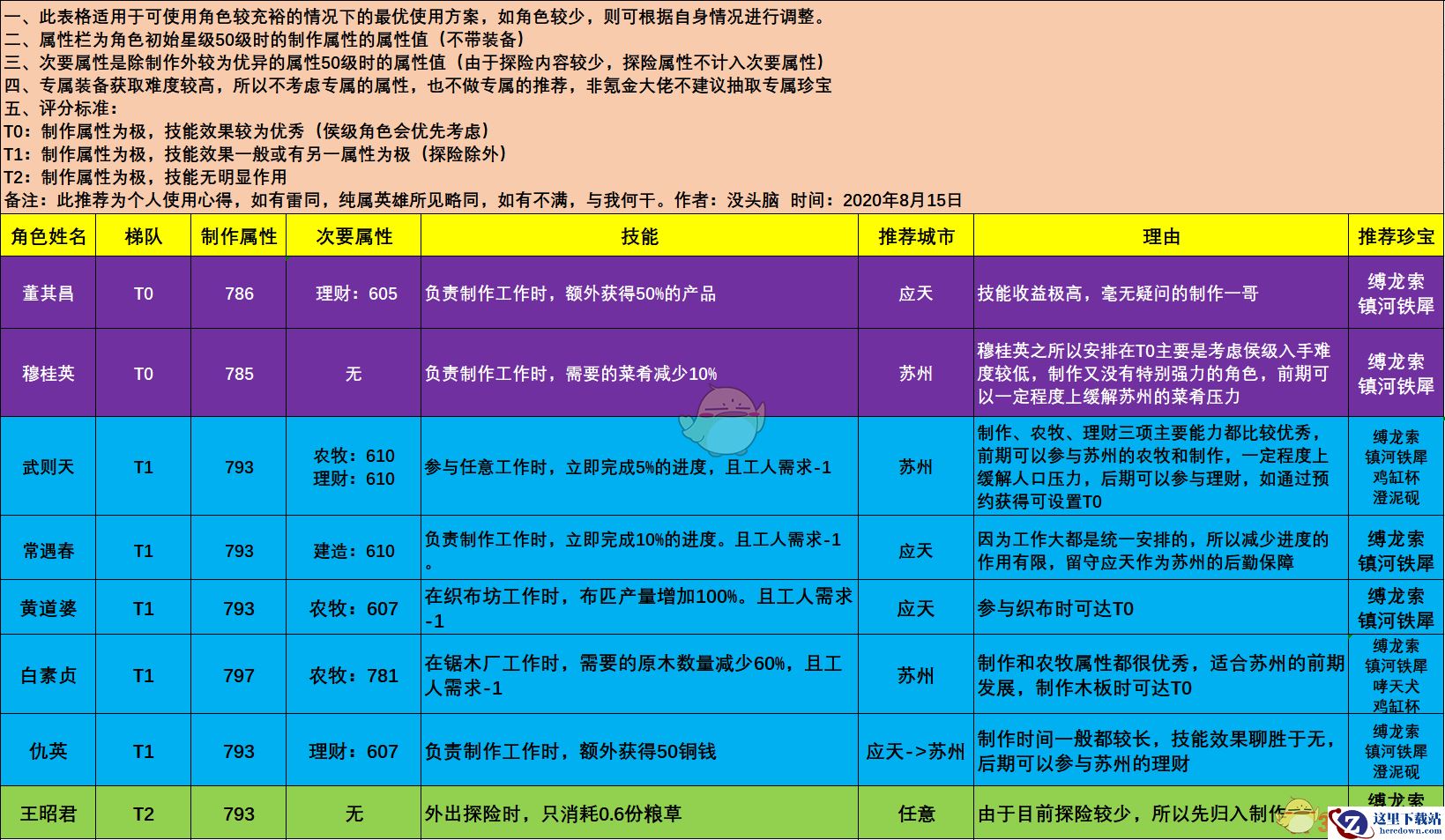Click 董其昌's skill description cell
Screen dimensions: 1445x840
(x=639, y=294)
